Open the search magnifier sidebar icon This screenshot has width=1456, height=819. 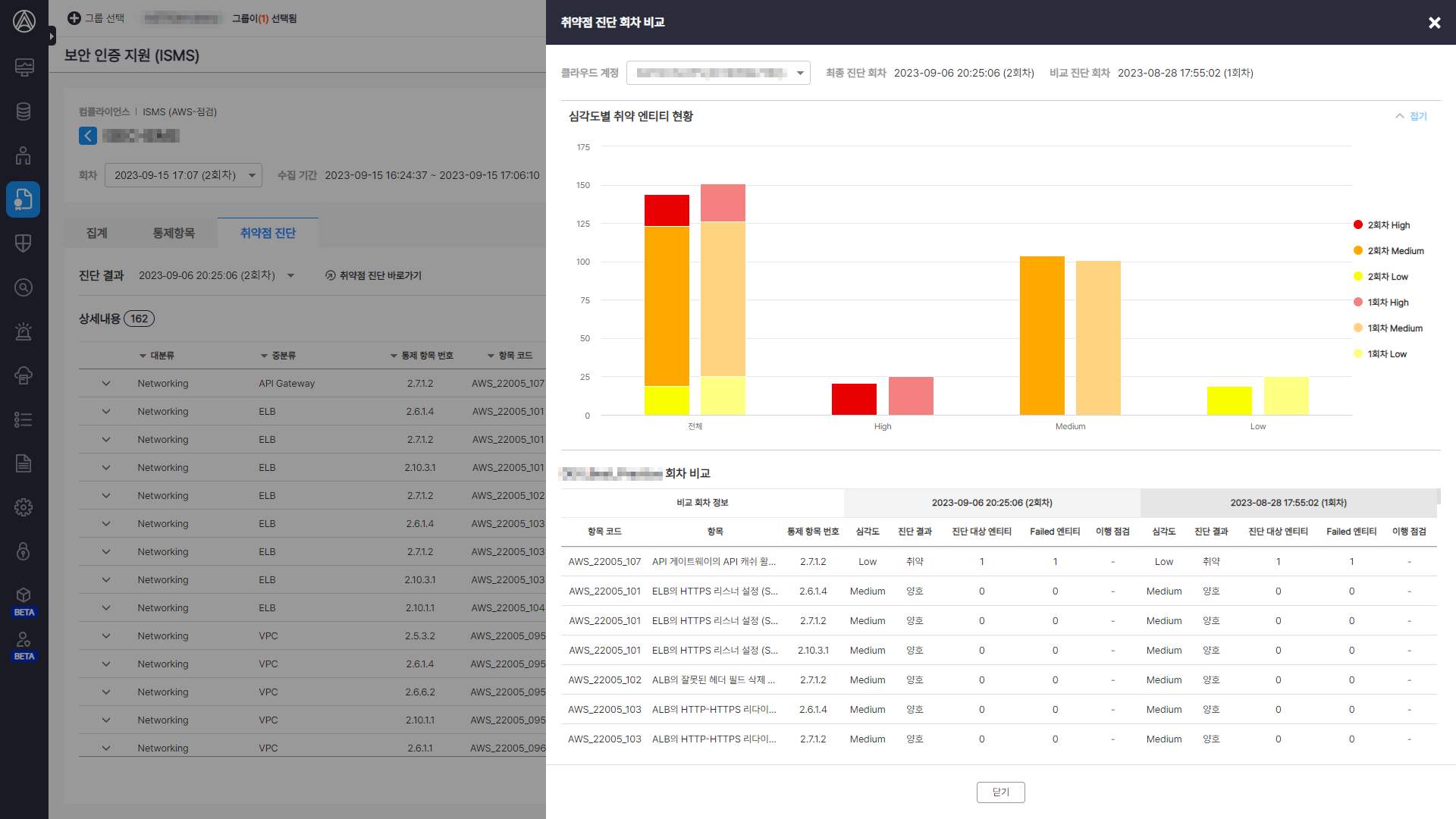click(x=24, y=287)
